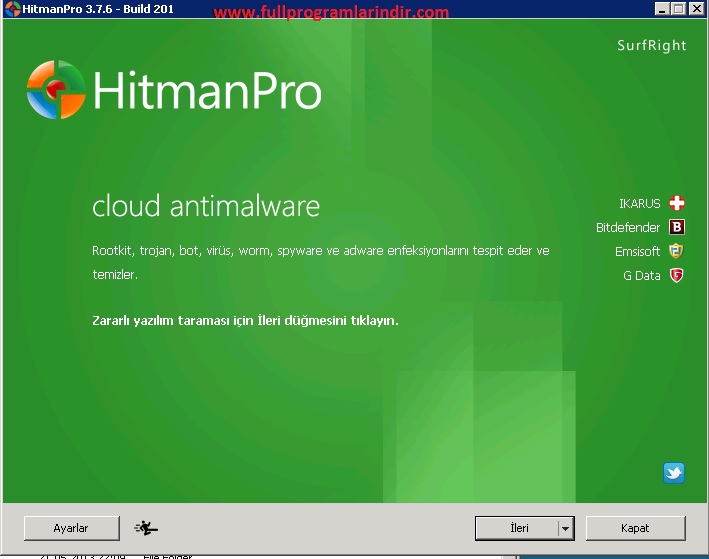Click the G Data shield icon
The image size is (709, 559).
click(677, 275)
